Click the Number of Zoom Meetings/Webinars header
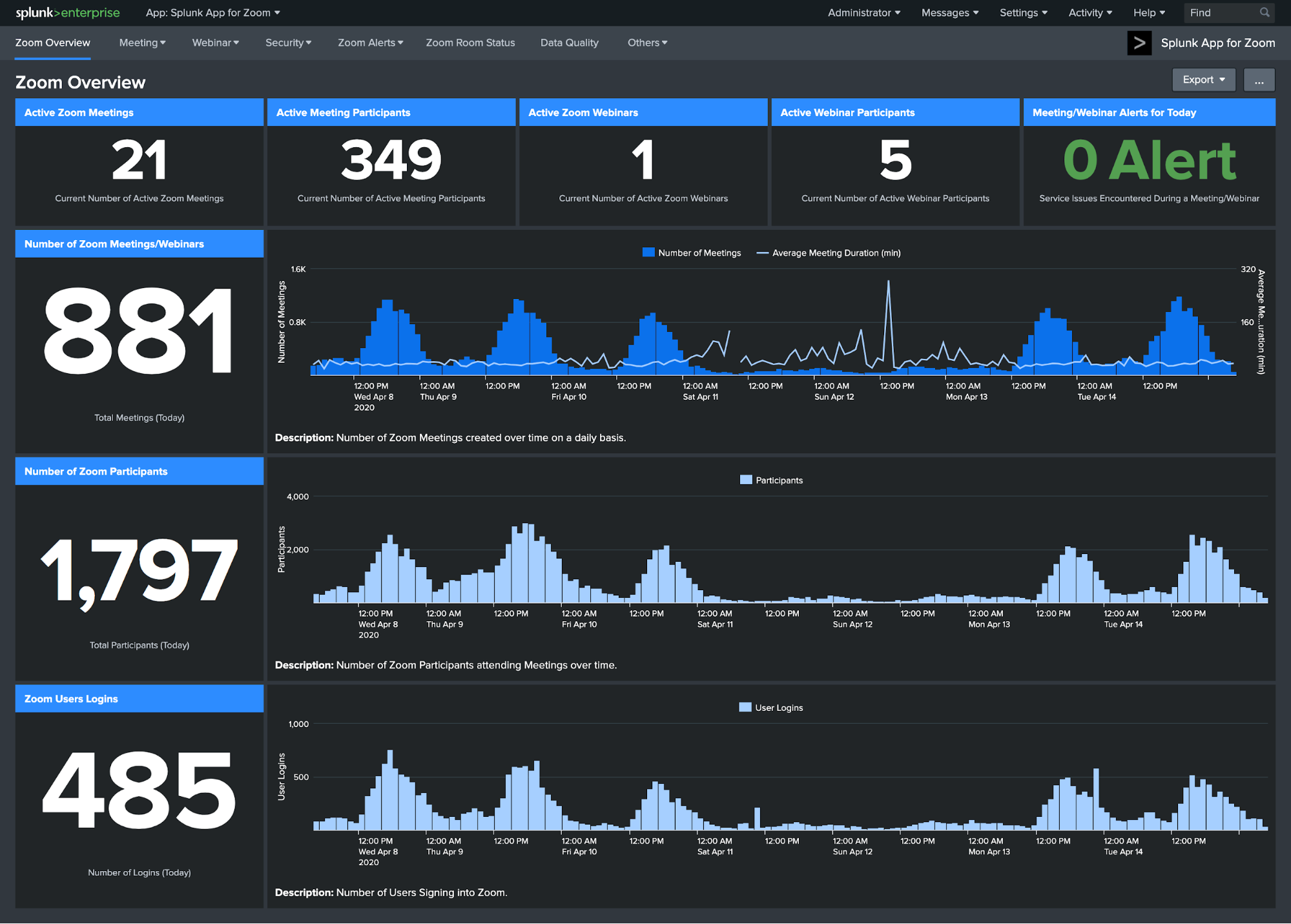 click(139, 244)
